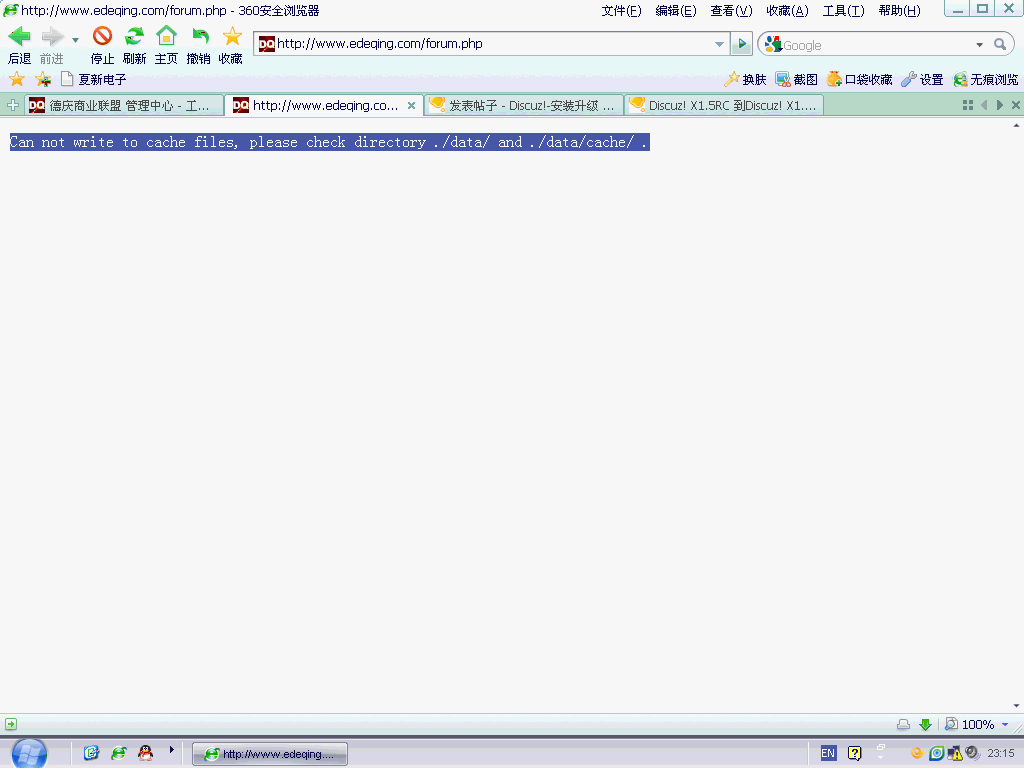Click the 换肤 skin button
Image resolution: width=1024 pixels, height=768 pixels.
click(x=745, y=80)
